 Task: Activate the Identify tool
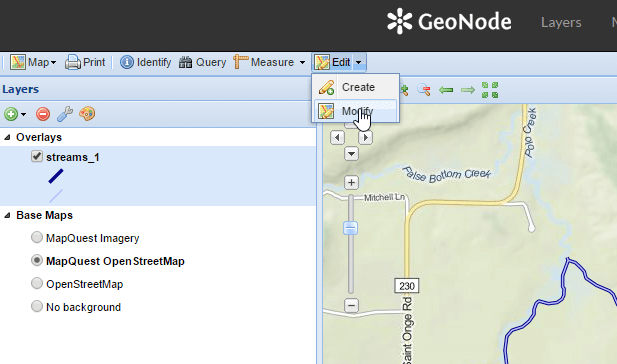pyautogui.click(x=145, y=62)
